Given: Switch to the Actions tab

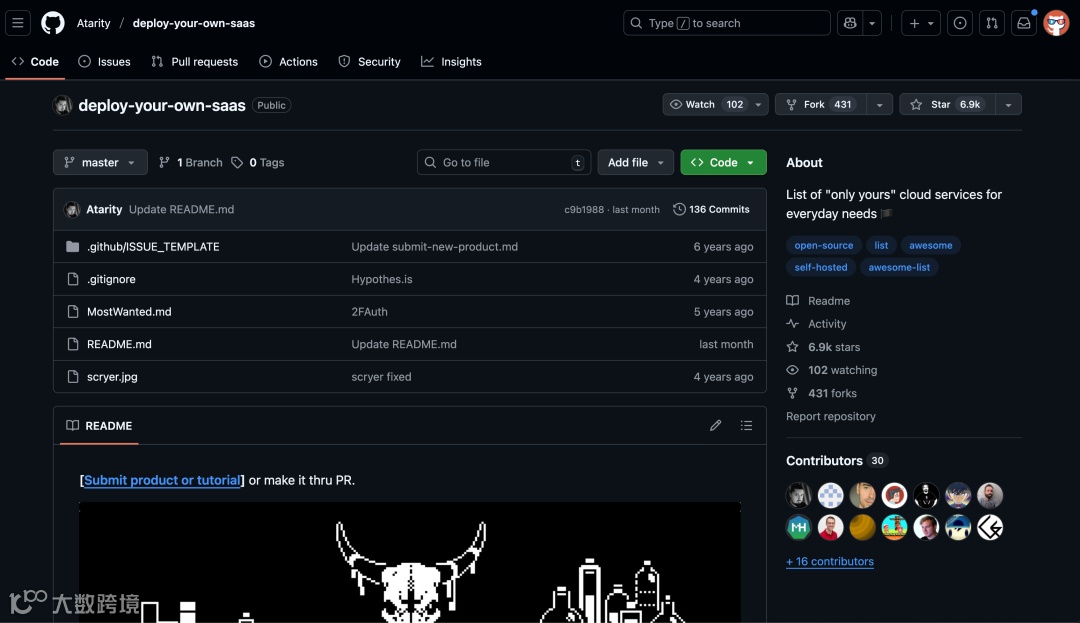Looking at the screenshot, I should point(288,61).
